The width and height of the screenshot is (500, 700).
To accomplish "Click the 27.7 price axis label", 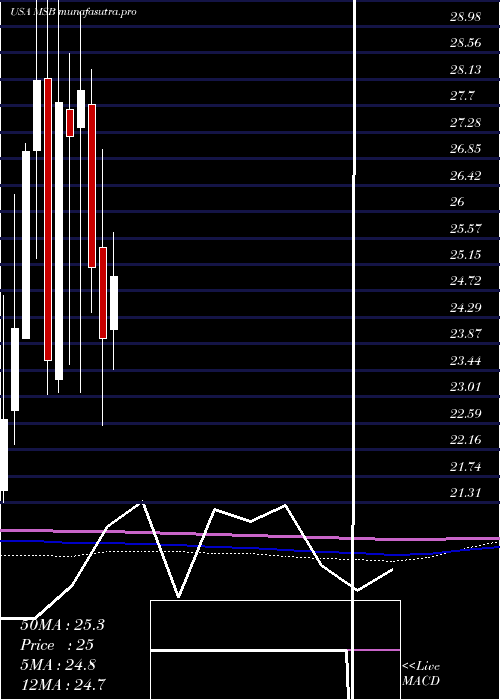I will [462, 96].
